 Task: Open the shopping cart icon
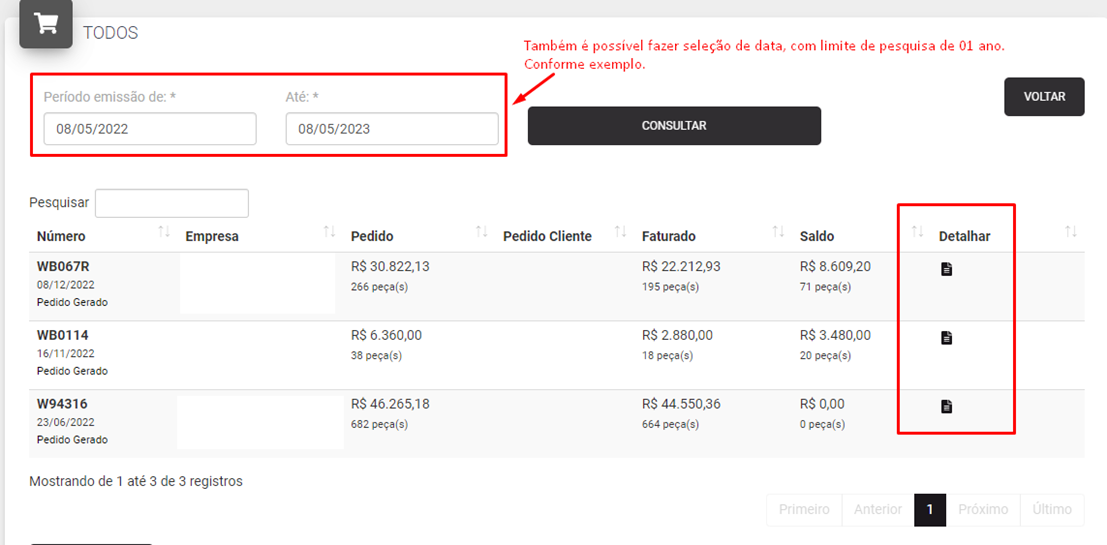pyautogui.click(x=46, y=24)
